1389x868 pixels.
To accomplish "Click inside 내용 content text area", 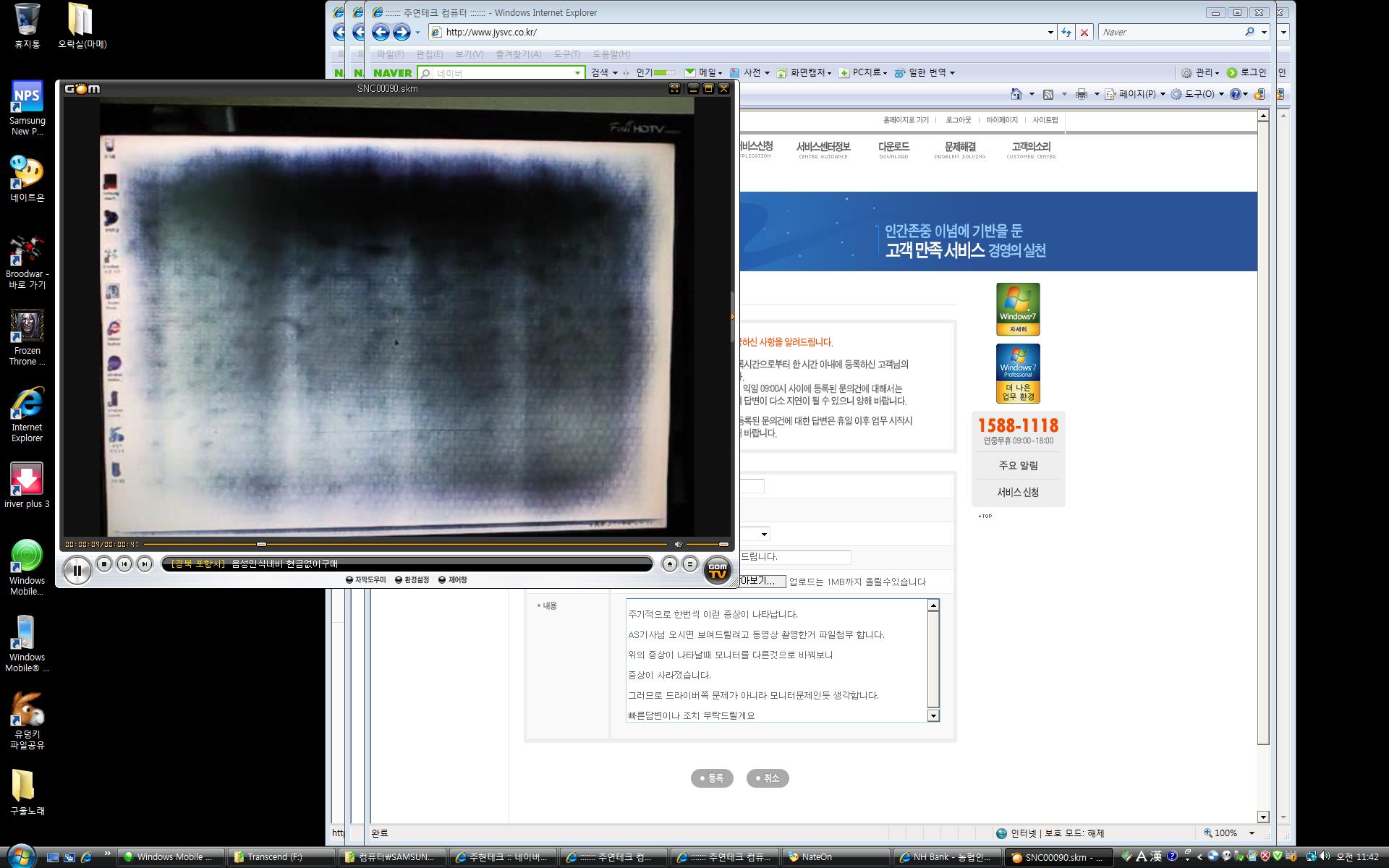I will pos(776,660).
